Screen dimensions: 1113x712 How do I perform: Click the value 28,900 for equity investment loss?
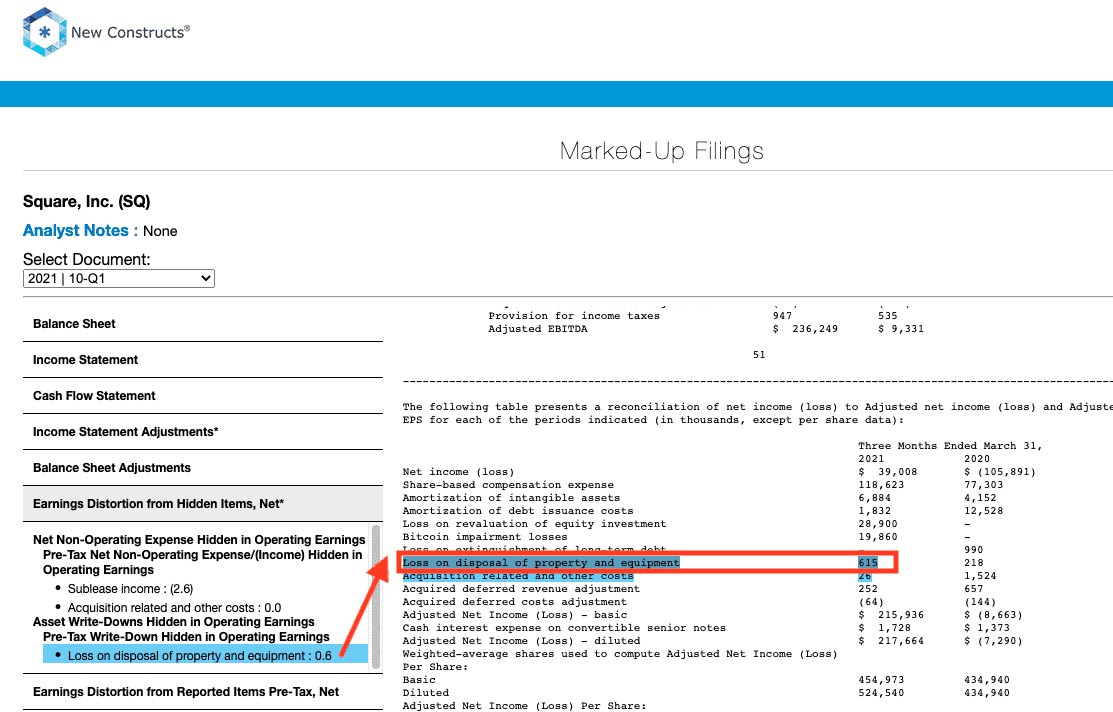pyautogui.click(x=878, y=524)
